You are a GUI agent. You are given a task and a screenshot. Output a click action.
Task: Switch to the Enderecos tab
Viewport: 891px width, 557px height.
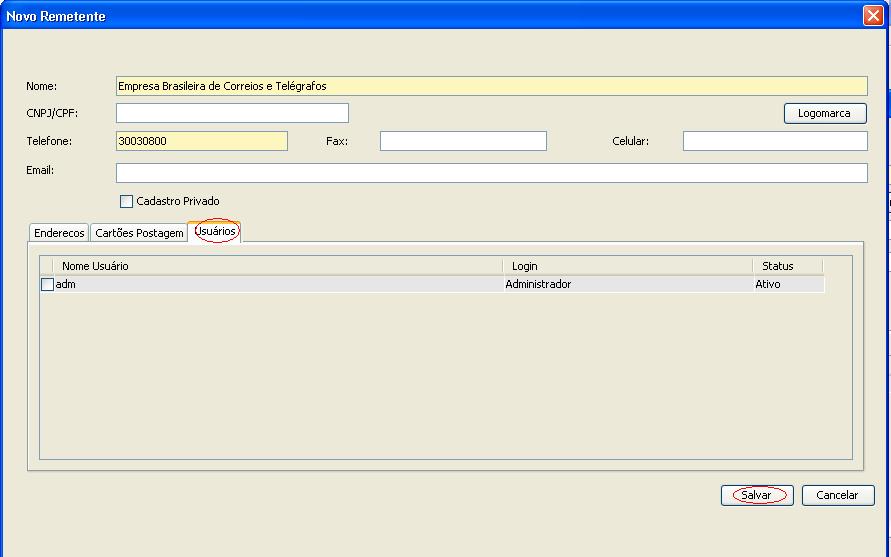click(59, 232)
